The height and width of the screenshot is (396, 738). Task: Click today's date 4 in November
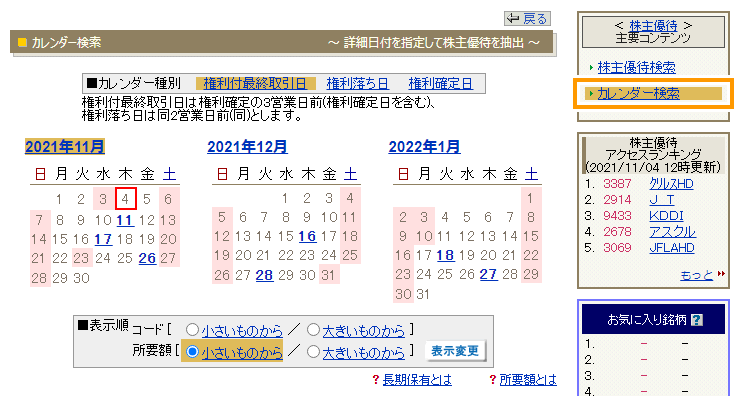(x=126, y=199)
